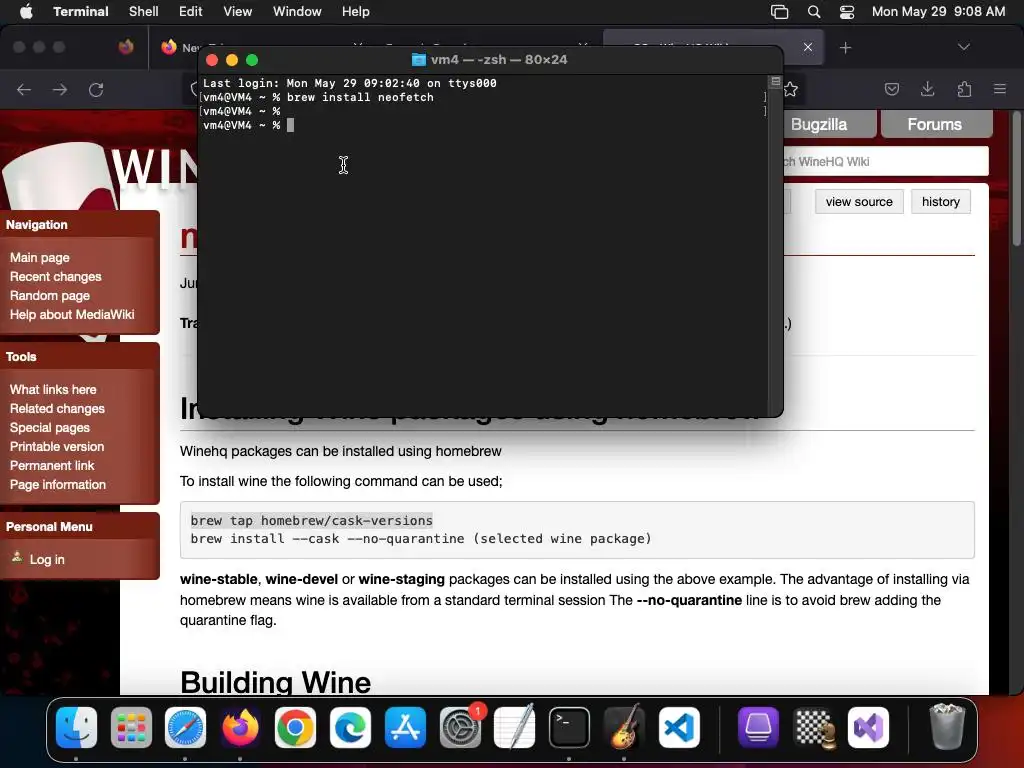Open Finder from the Dock

click(x=76, y=728)
